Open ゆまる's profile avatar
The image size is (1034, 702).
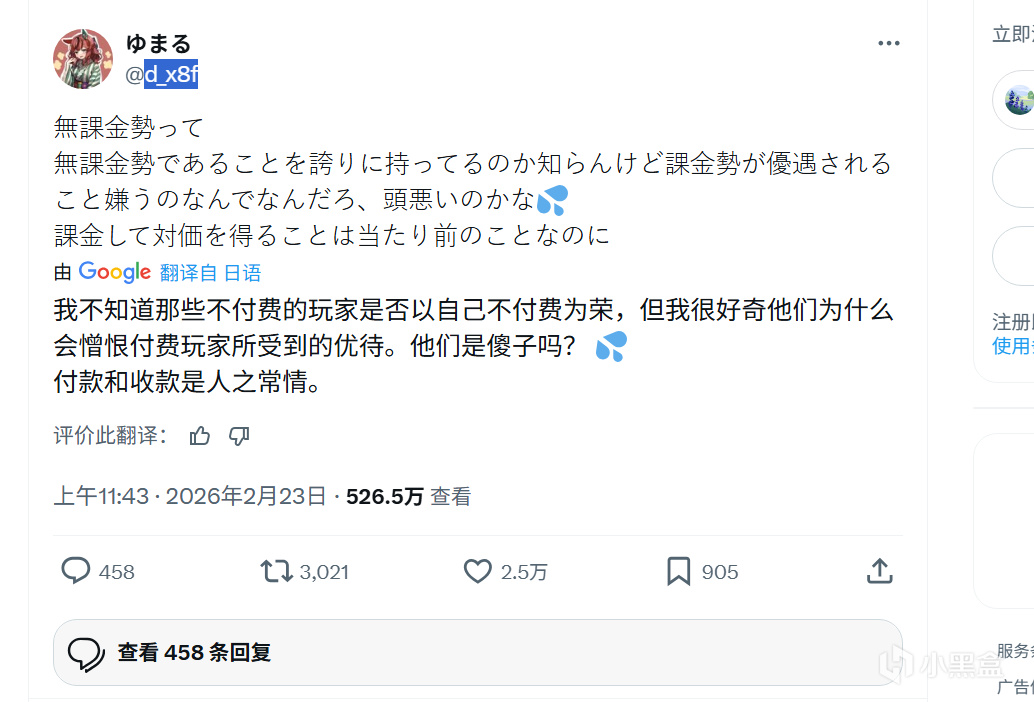(x=82, y=59)
